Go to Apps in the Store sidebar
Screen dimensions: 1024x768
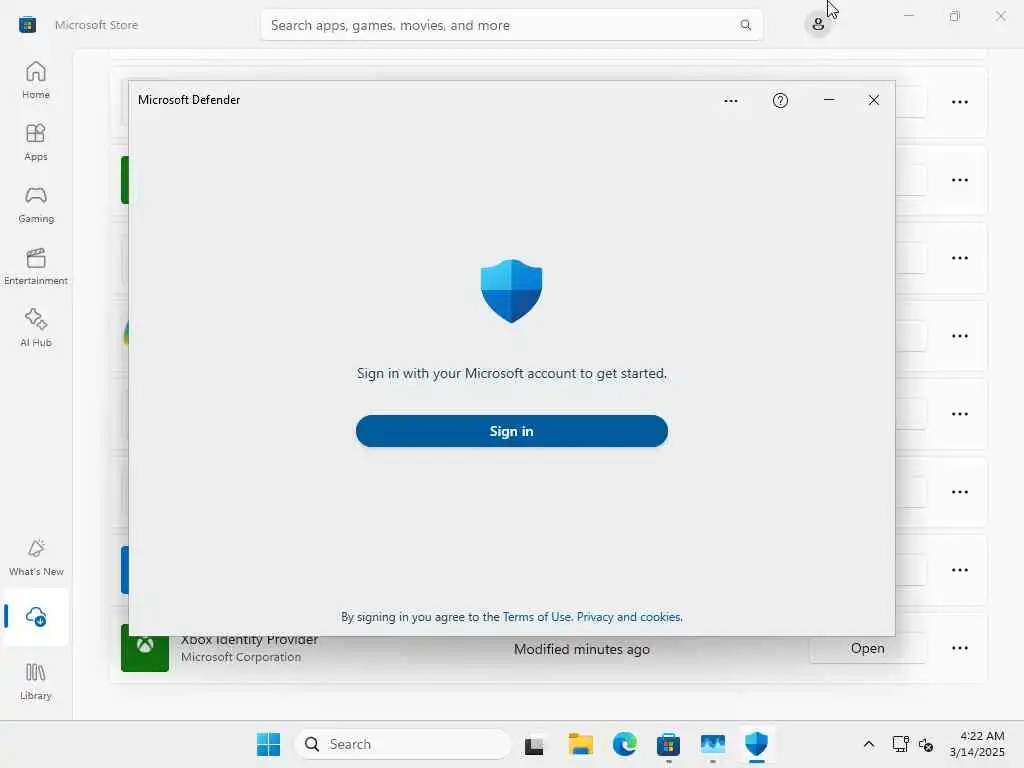tap(36, 142)
